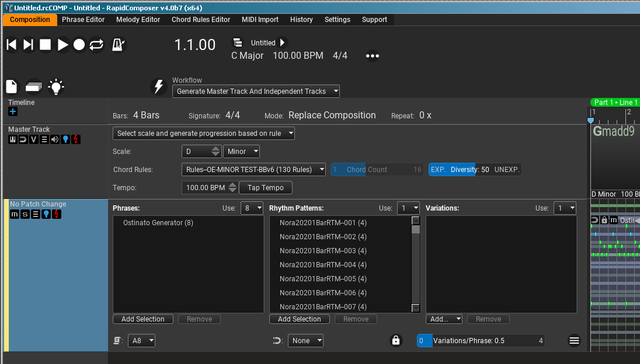Start playback with the Play triangle
The height and width of the screenshot is (364, 640).
click(62, 45)
